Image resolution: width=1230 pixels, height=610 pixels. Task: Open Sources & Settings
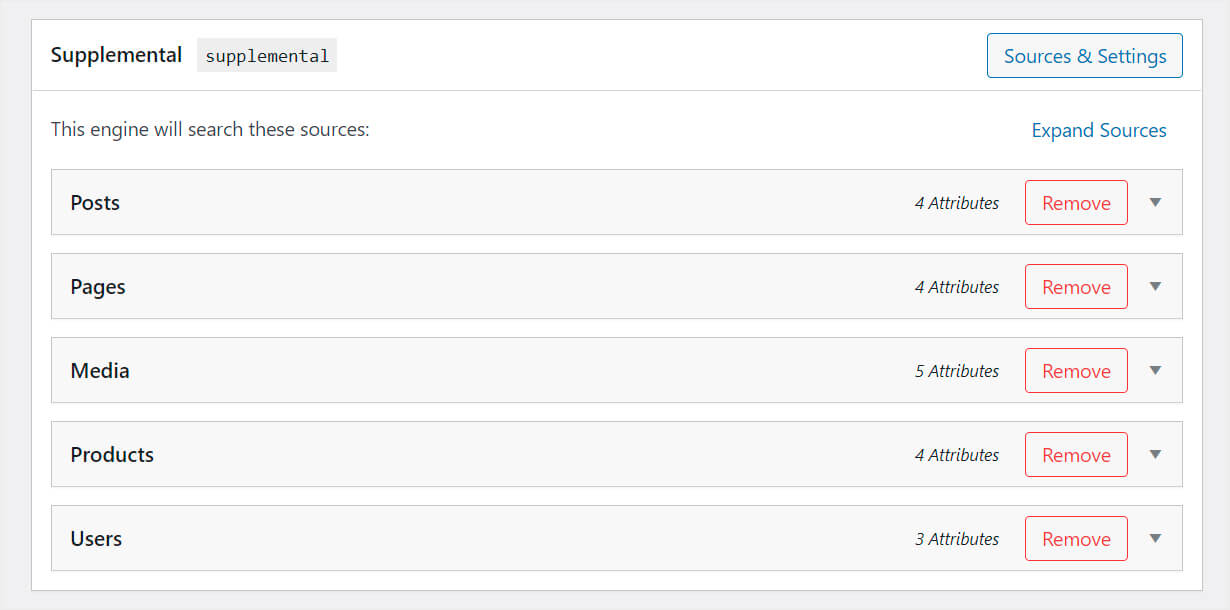coord(1084,56)
